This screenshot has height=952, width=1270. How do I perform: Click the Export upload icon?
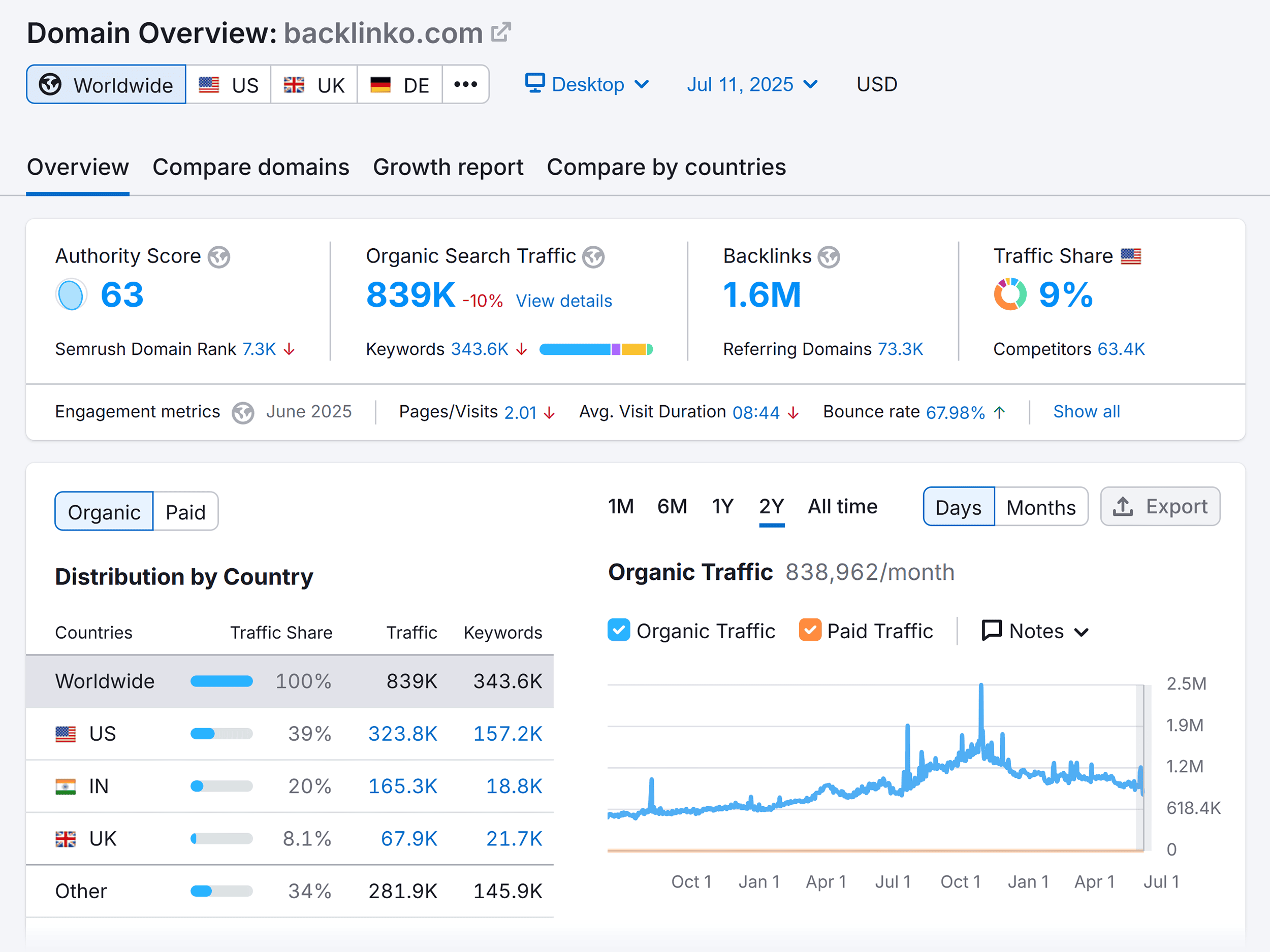tap(1123, 506)
